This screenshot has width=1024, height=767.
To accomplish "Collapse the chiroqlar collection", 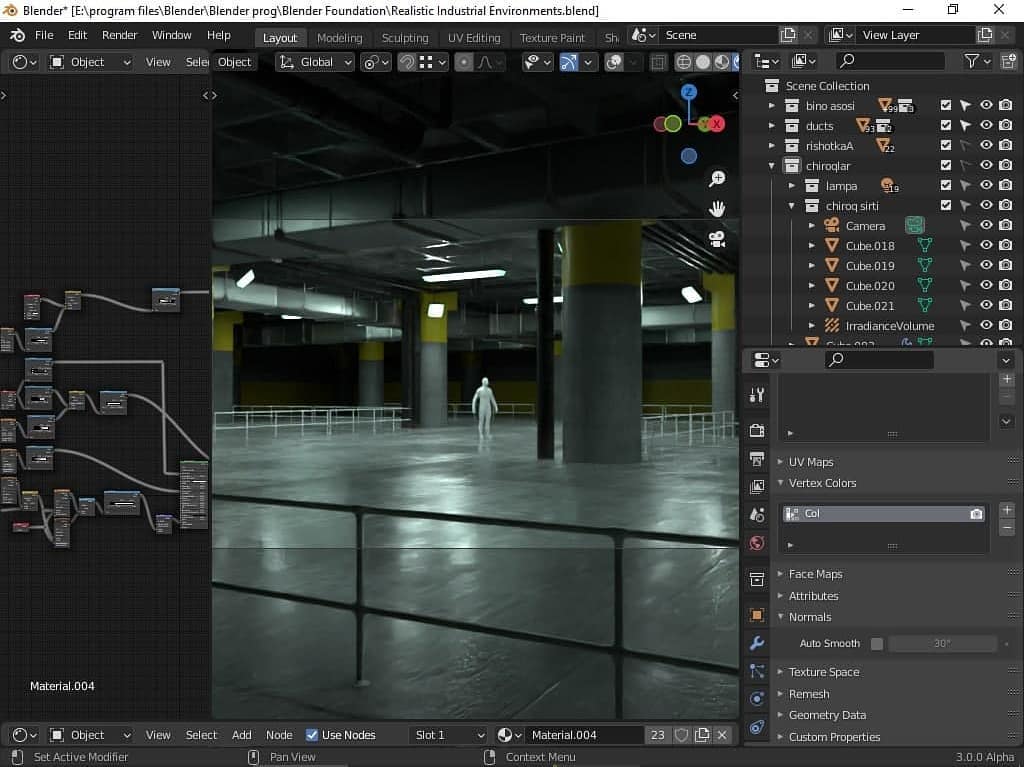I will coord(772,166).
